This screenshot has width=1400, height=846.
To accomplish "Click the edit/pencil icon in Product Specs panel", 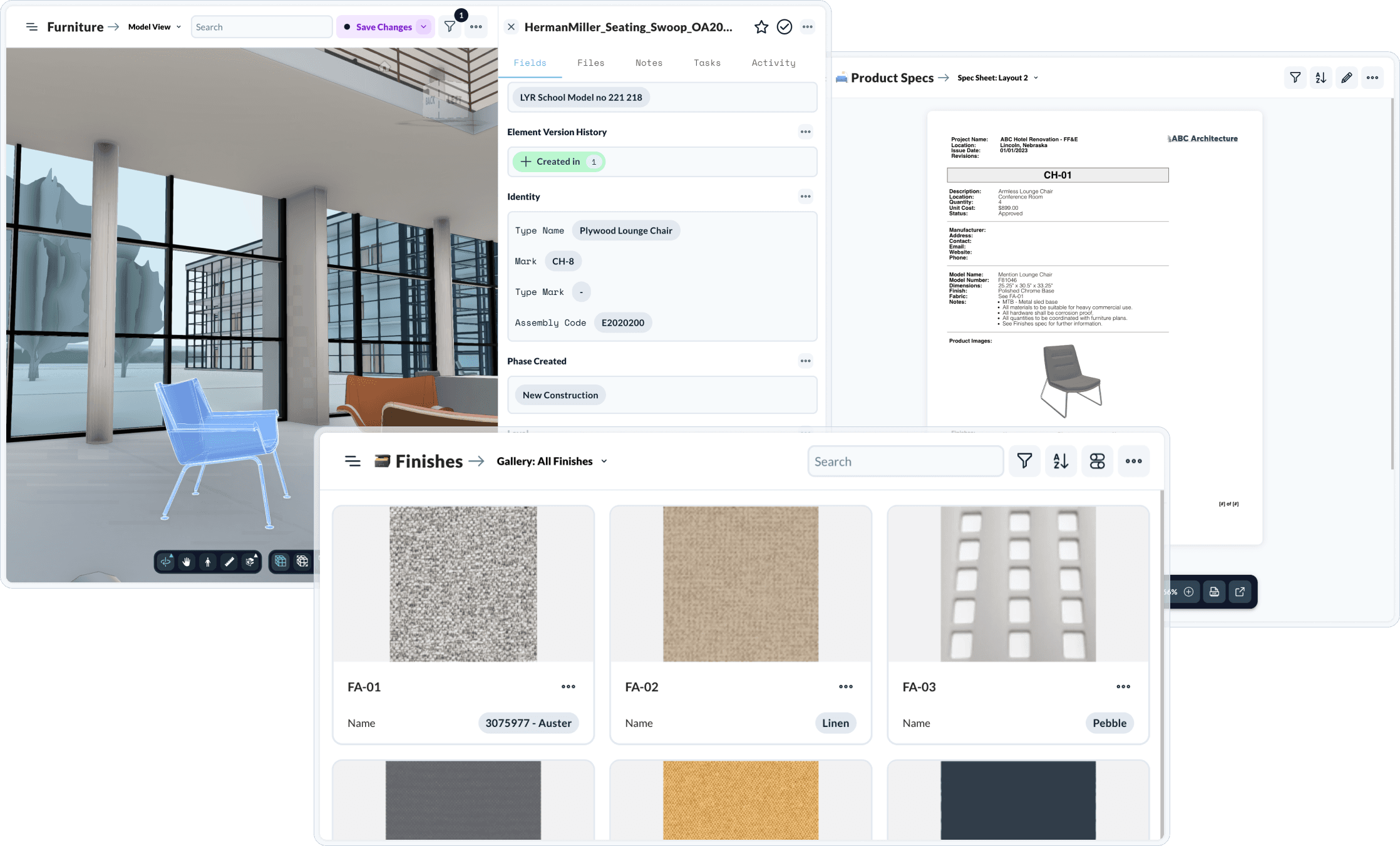I will (1348, 78).
